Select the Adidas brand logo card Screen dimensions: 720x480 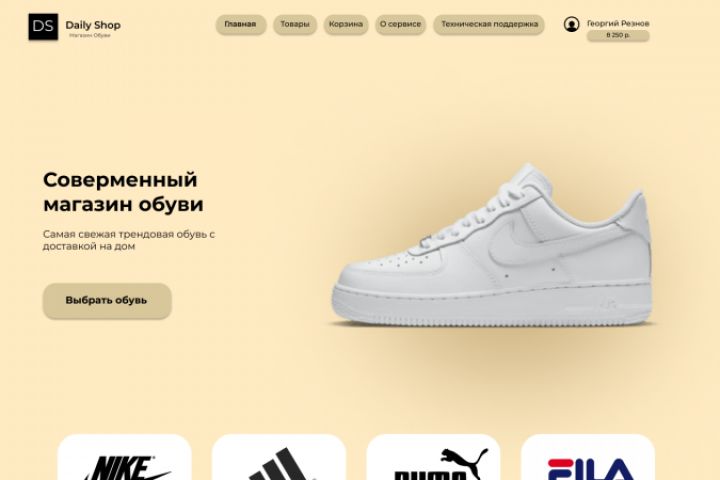click(279, 457)
